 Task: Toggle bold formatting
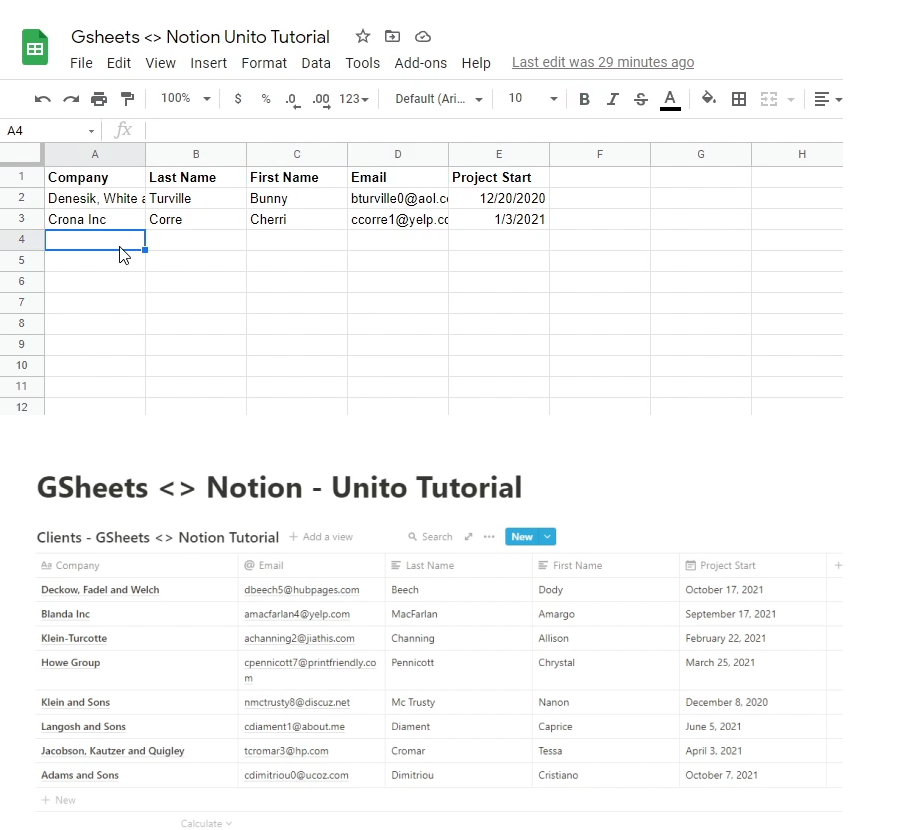click(x=584, y=99)
